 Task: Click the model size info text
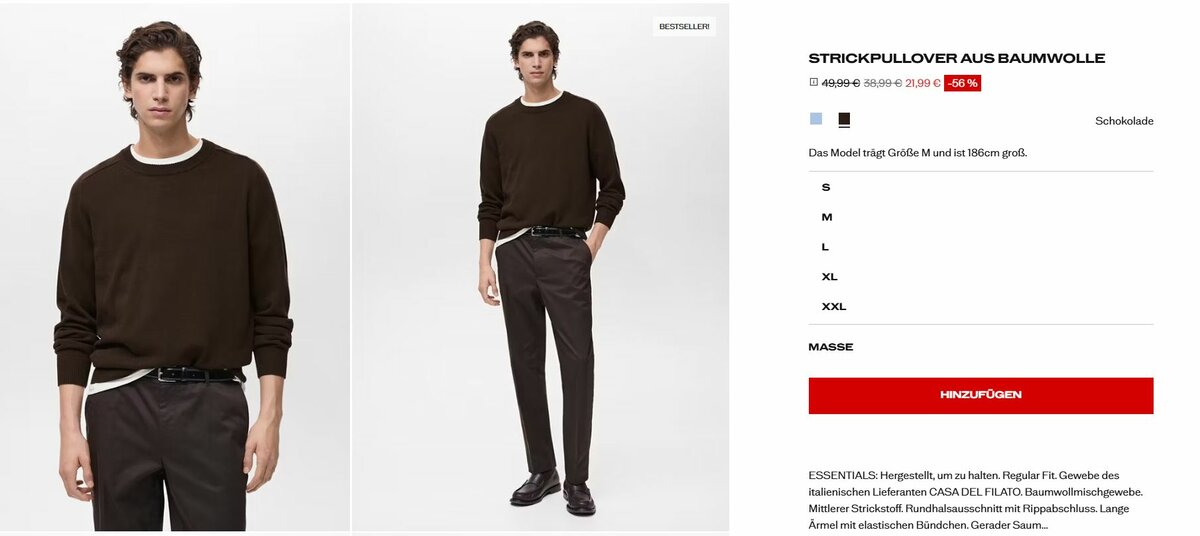[918, 153]
